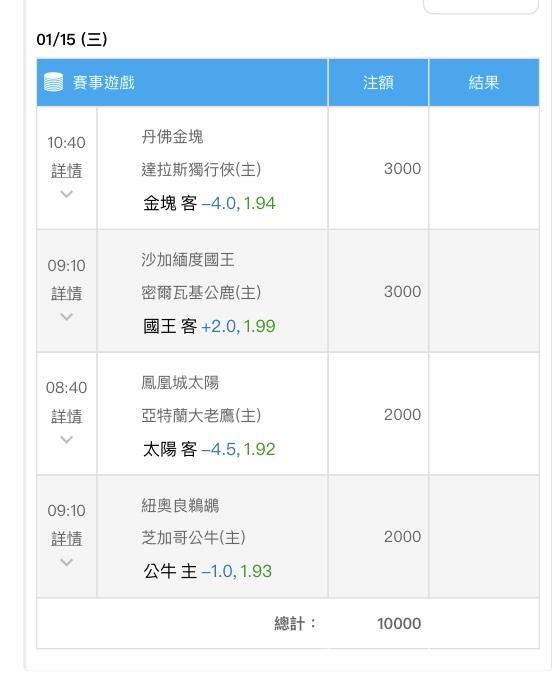This screenshot has height=681, width=559.
Task: Click the stacked coins icon in header
Action: 53,82
